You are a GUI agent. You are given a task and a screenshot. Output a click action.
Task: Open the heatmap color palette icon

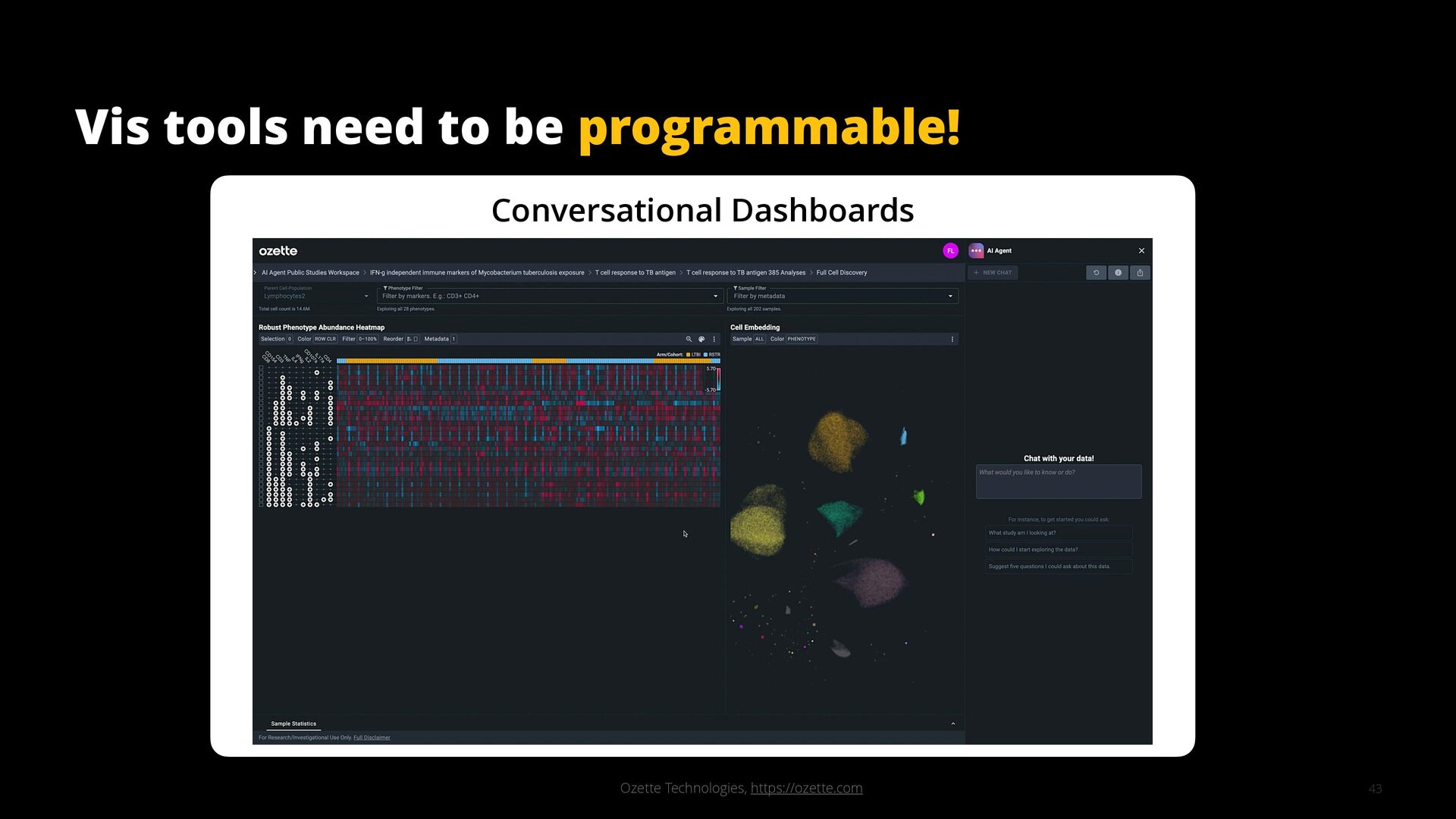pyautogui.click(x=701, y=339)
